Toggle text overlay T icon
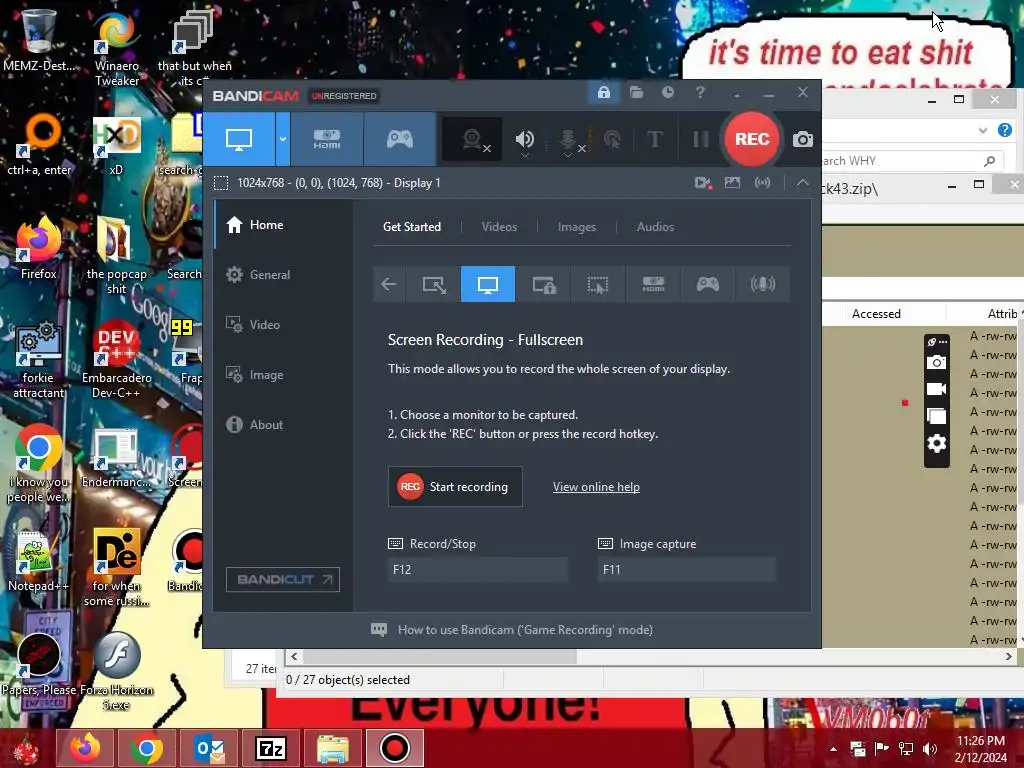 click(x=654, y=139)
